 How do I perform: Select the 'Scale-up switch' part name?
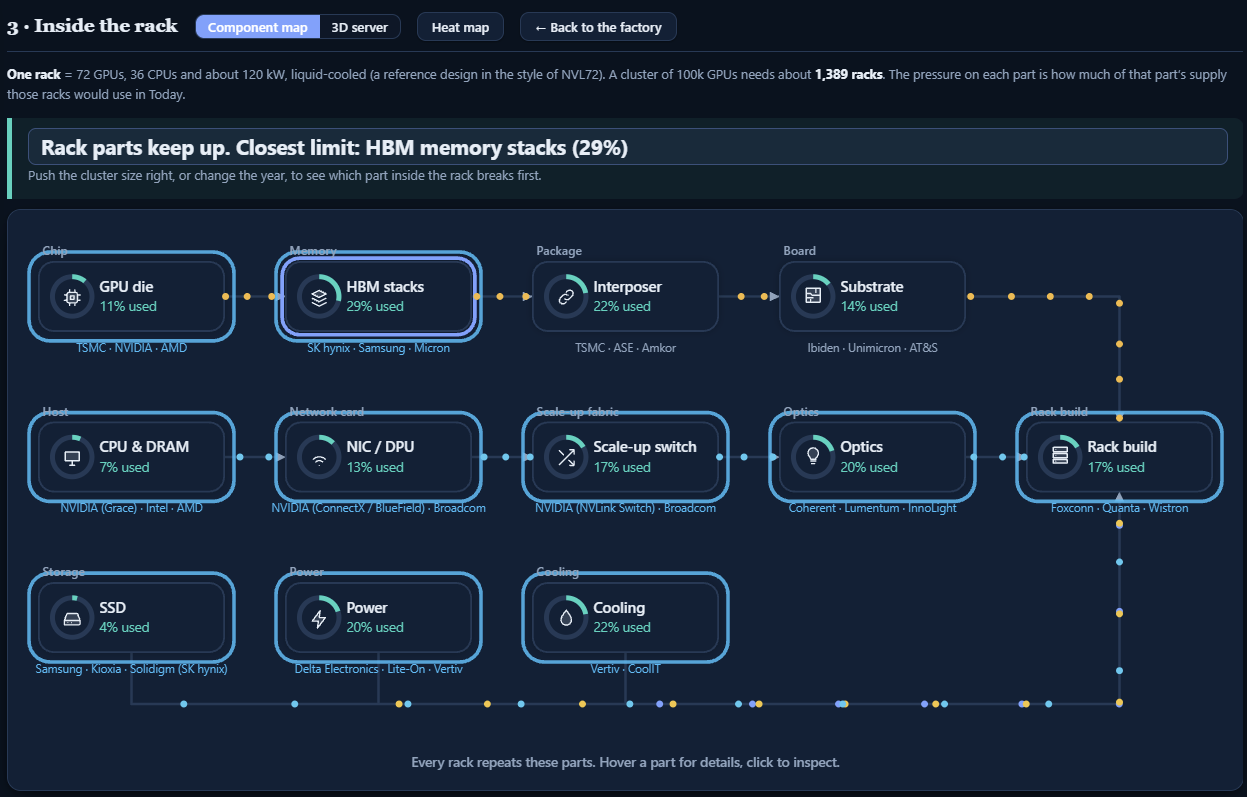(x=645, y=447)
